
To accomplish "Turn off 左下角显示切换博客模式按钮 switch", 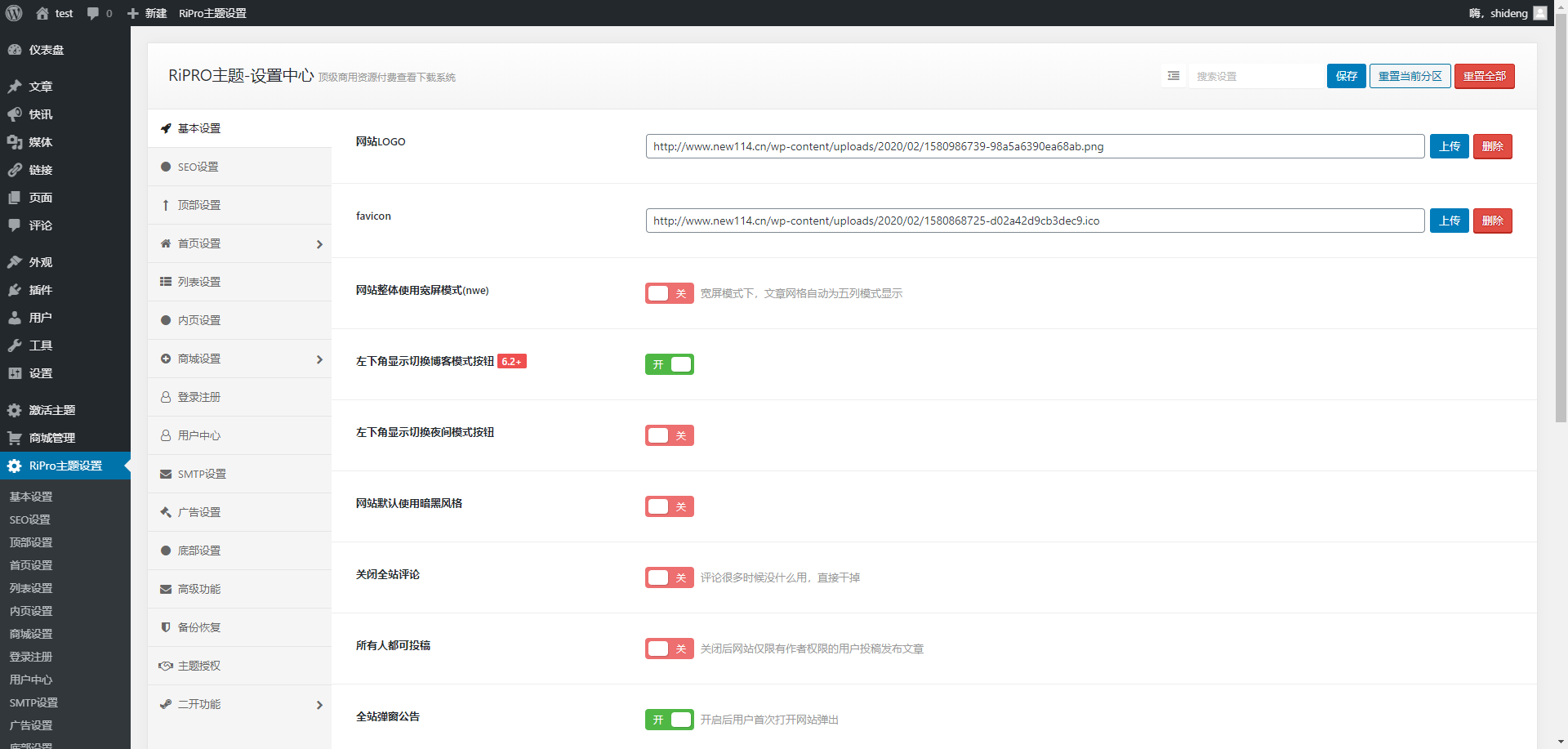I will (670, 364).
